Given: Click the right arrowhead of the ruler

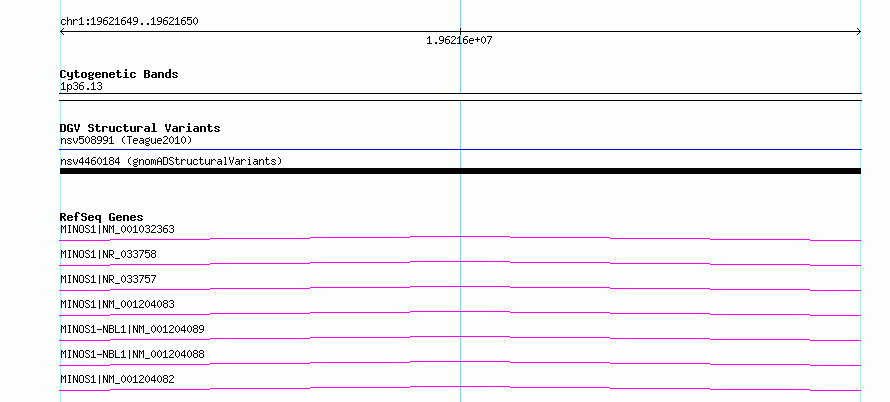Looking at the screenshot, I should [859, 32].
